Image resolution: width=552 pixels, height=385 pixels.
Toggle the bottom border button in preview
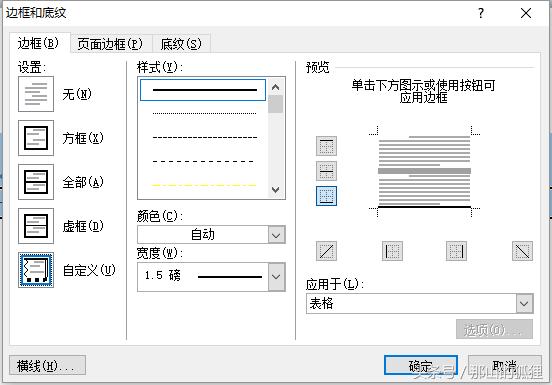326,196
